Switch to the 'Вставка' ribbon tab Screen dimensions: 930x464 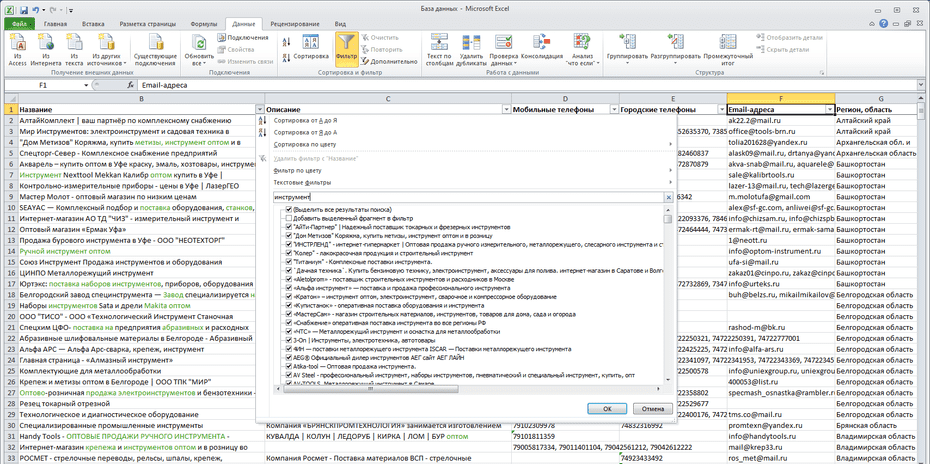(94, 24)
